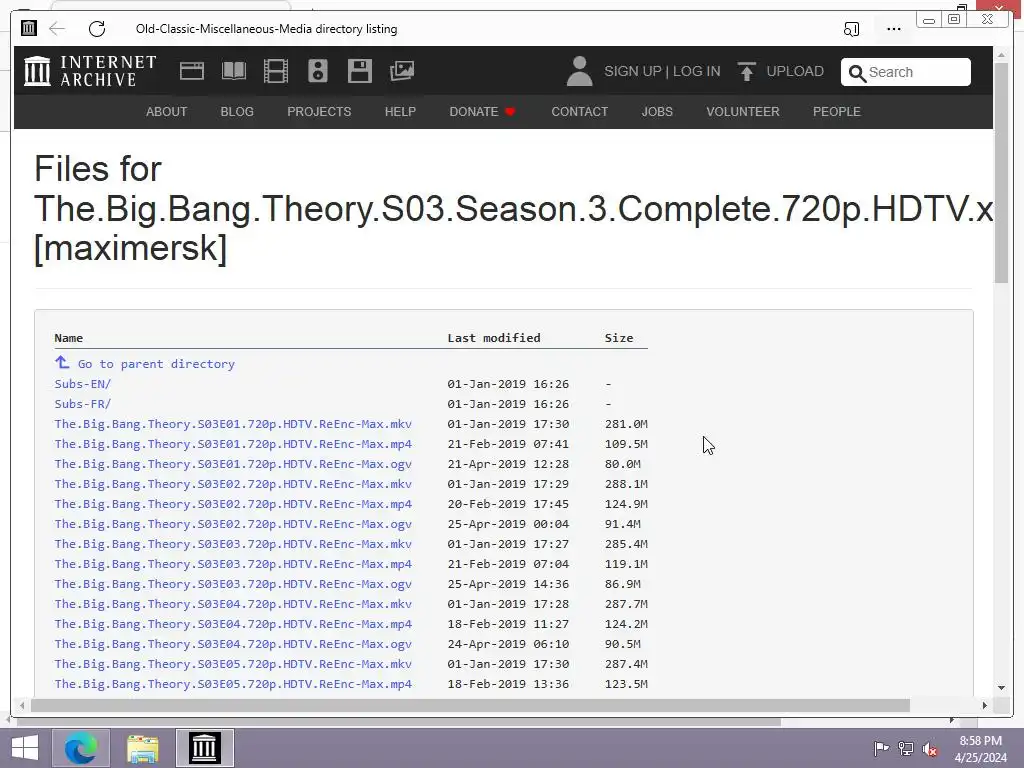Click the horizontal scrollbar left arrow
Viewport: 1024px width, 768px height.
click(x=22, y=705)
